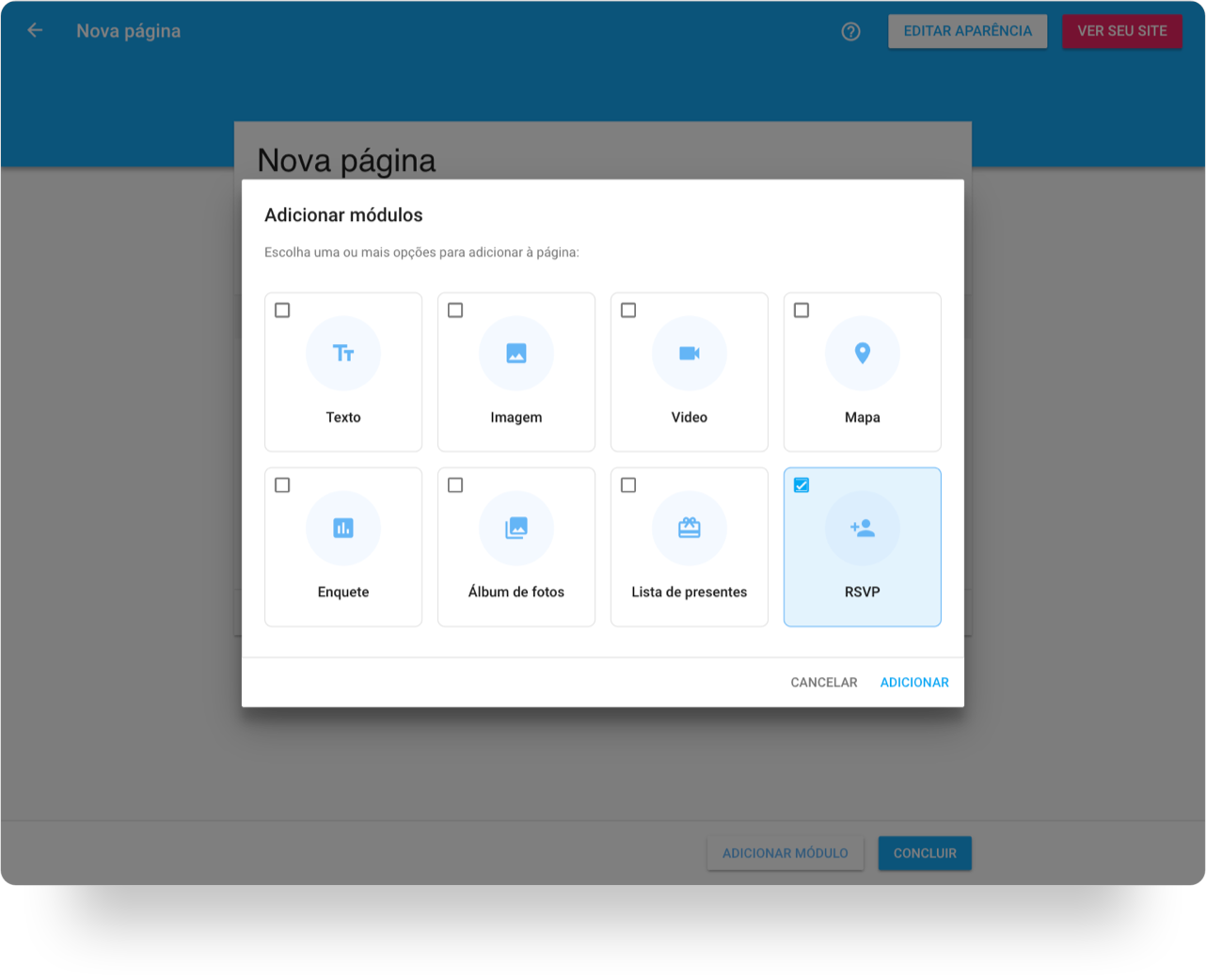Select the Imagem picture icon
Viewport: 1206px width, 980px height.
click(516, 354)
